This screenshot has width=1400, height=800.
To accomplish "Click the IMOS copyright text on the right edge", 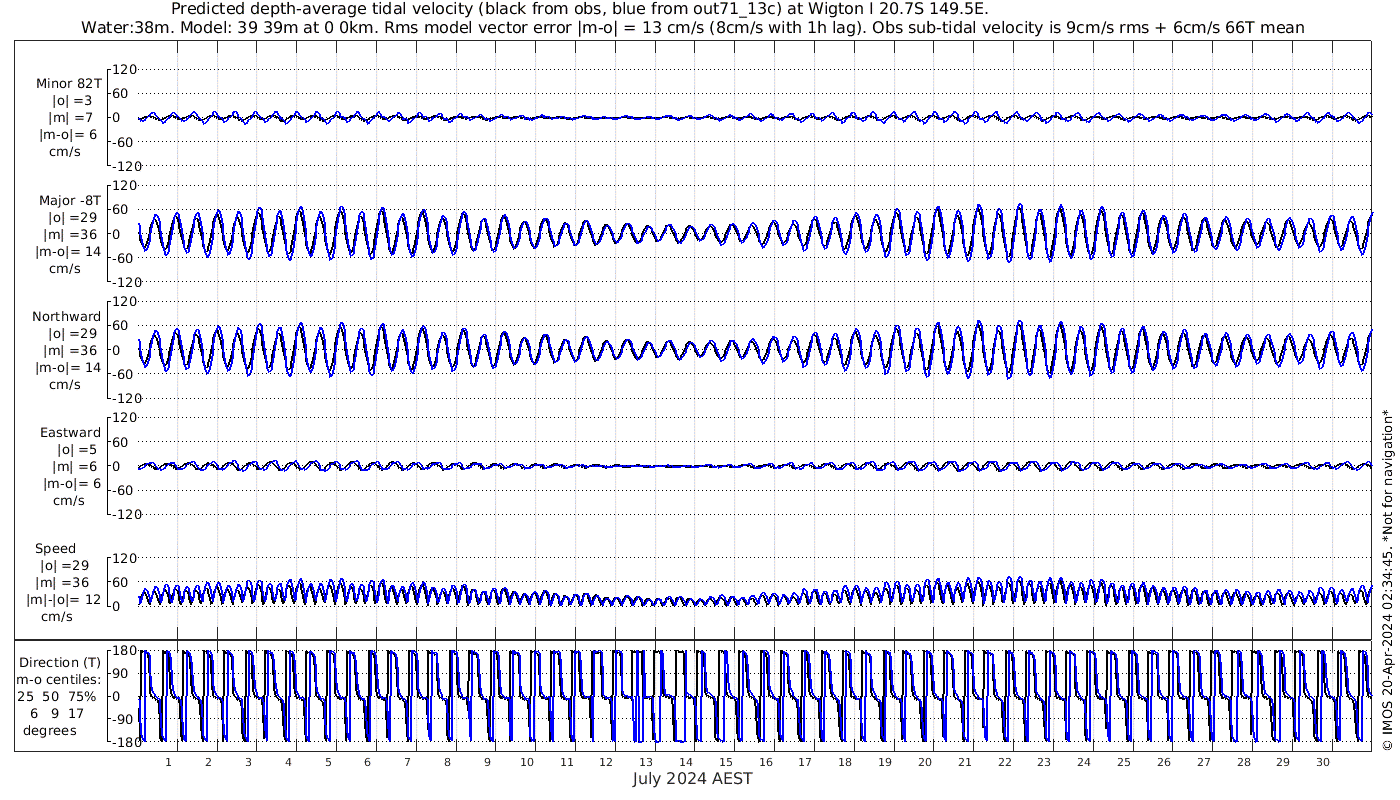I will click(x=1387, y=580).
